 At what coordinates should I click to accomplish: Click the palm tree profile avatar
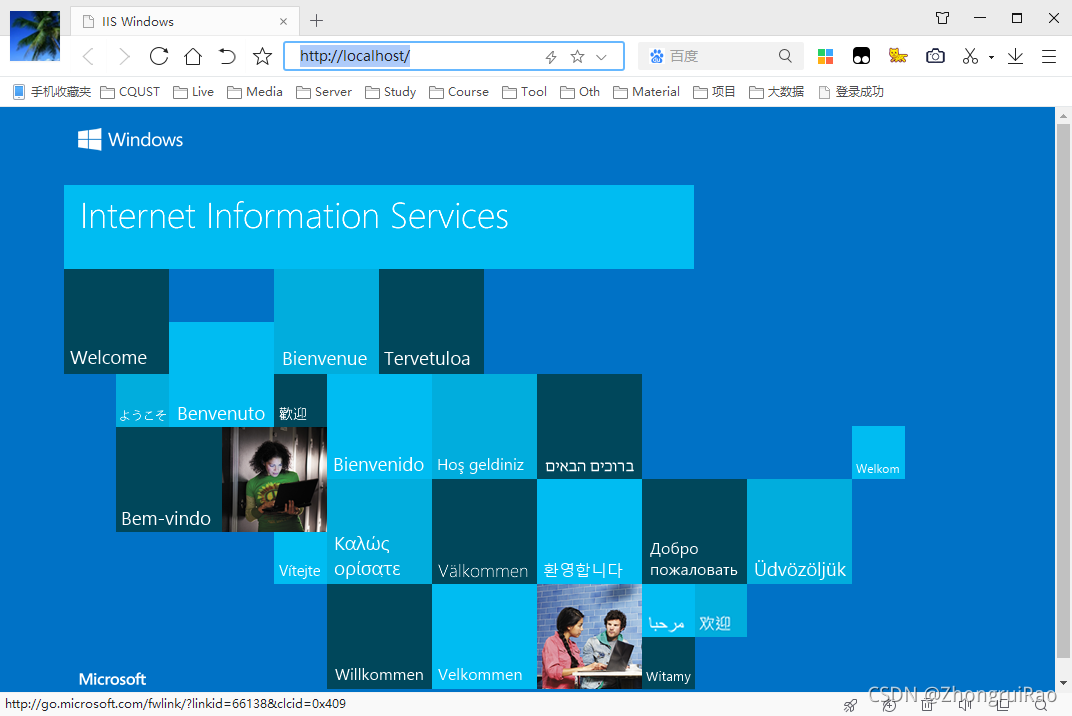coord(35,36)
